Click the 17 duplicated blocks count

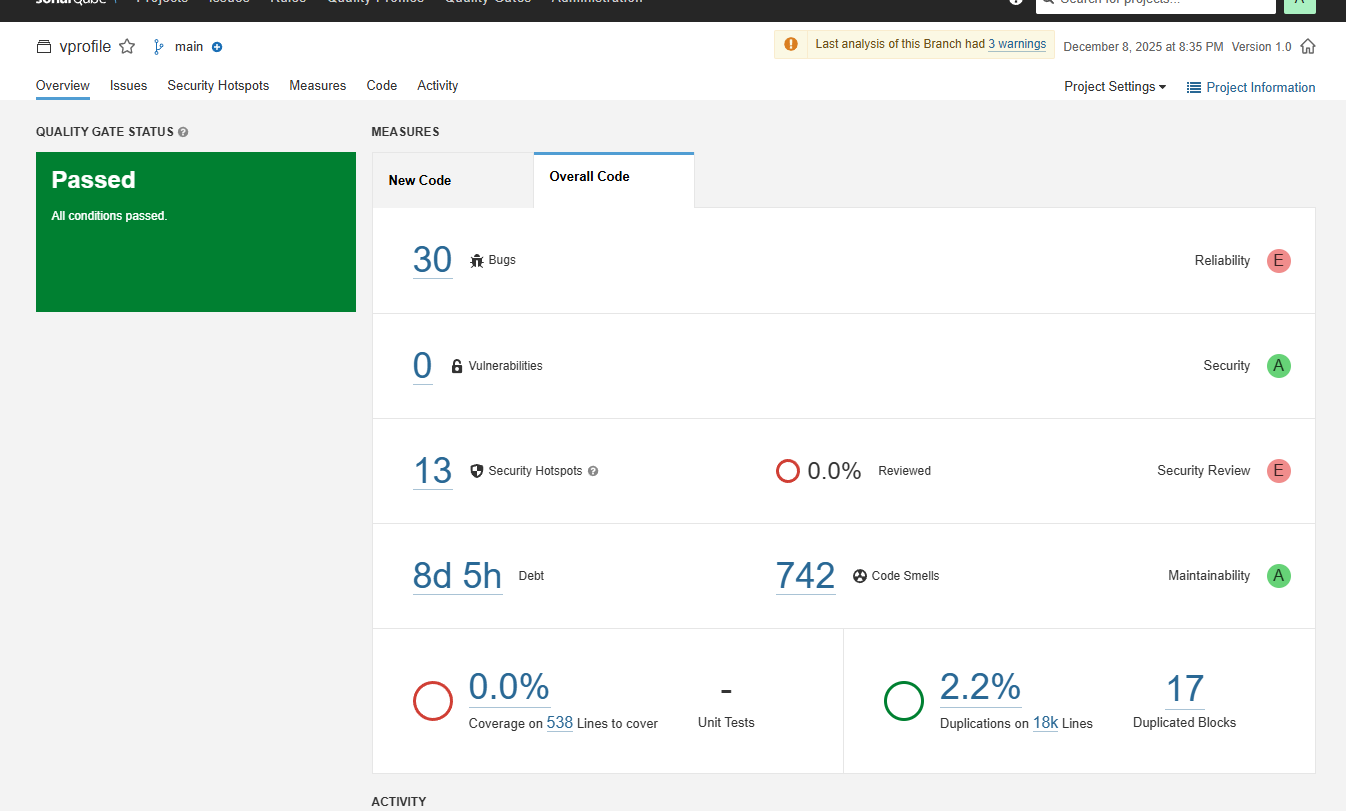(x=1185, y=689)
